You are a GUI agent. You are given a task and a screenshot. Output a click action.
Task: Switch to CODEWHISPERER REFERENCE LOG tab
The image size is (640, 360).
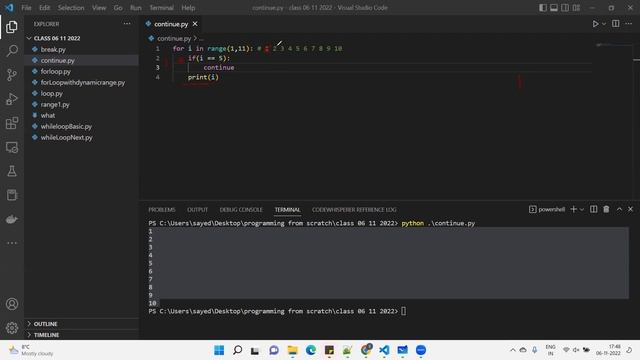pos(354,209)
